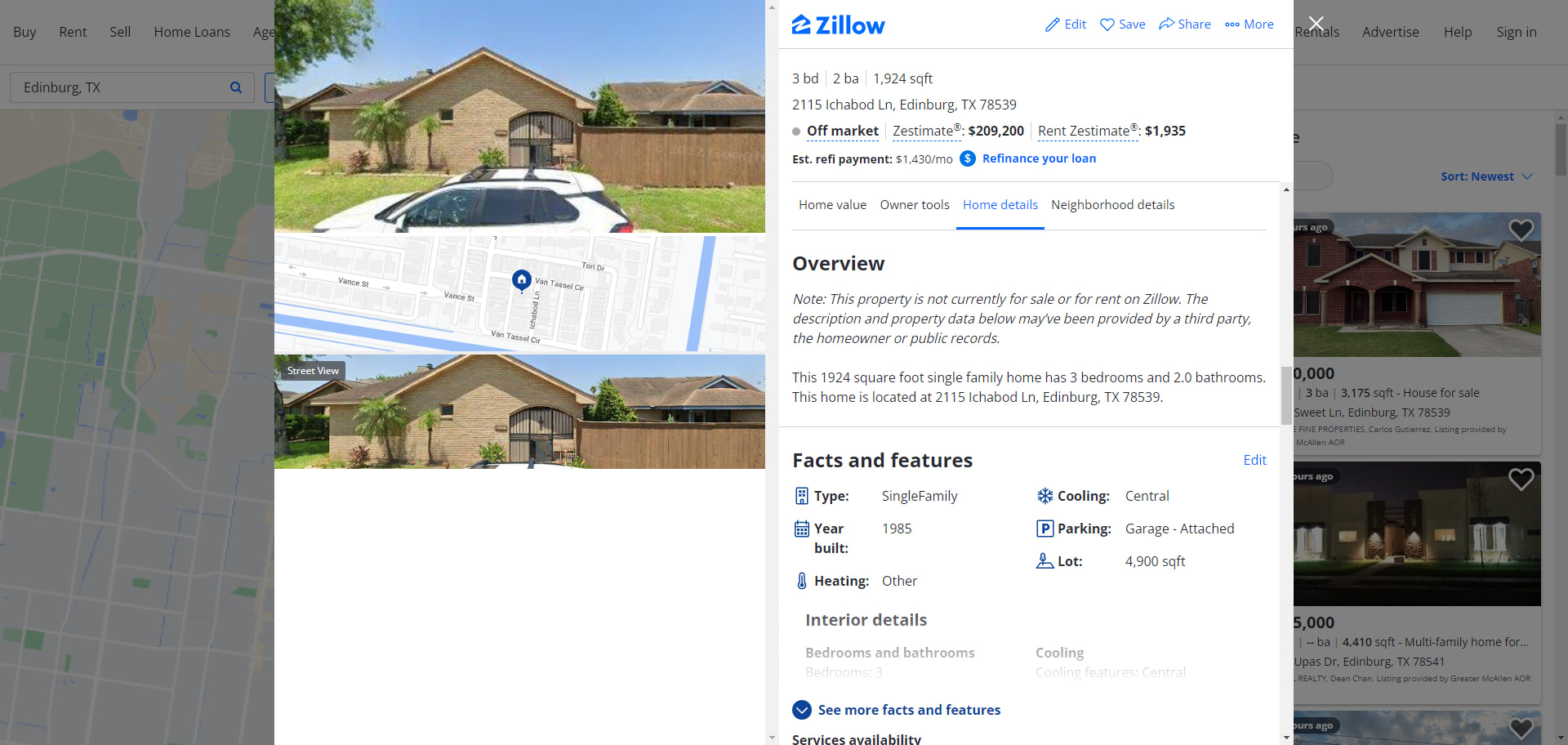
Task: Click the listing panel vertical scrollbar thumb
Action: [x=1286, y=395]
